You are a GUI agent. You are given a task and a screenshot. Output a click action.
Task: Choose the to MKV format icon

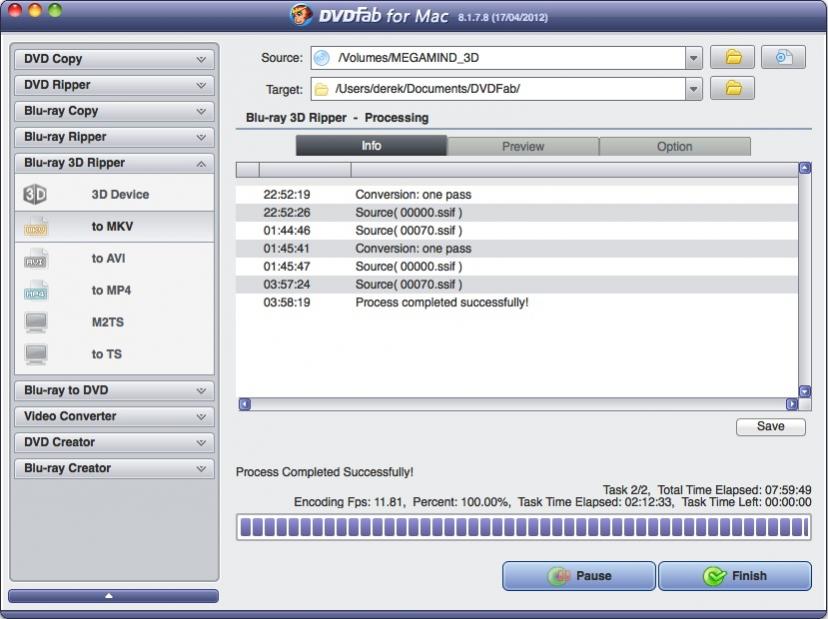[x=35, y=227]
